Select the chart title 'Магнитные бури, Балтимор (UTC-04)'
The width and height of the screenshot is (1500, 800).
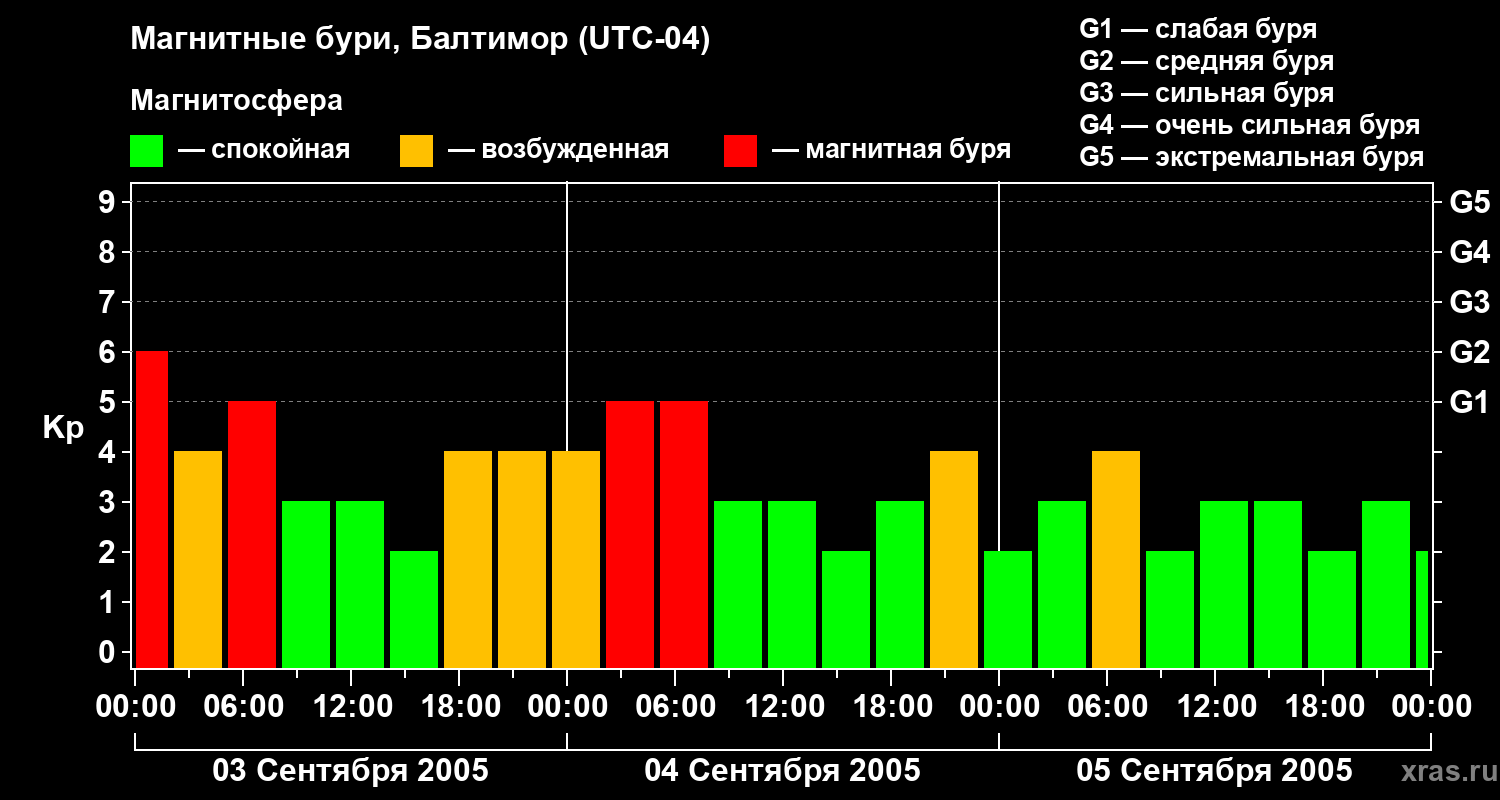coord(420,40)
